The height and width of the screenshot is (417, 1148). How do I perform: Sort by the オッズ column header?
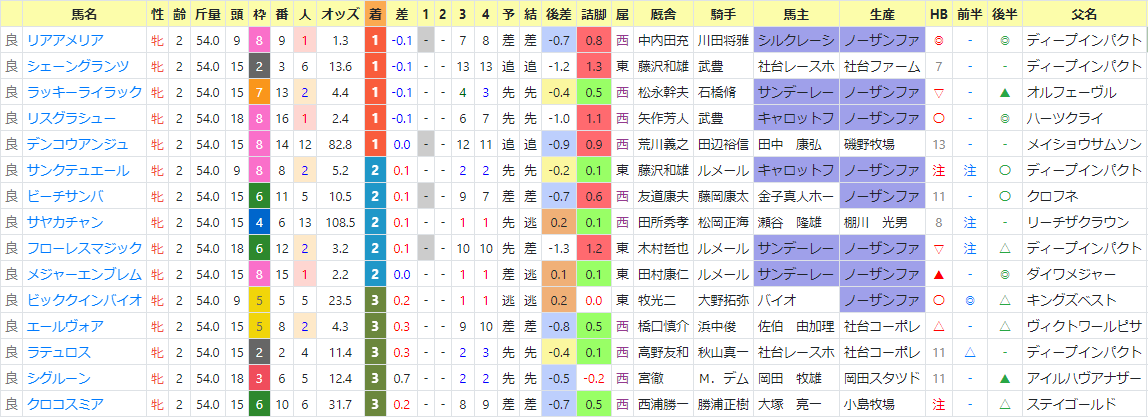tap(340, 14)
